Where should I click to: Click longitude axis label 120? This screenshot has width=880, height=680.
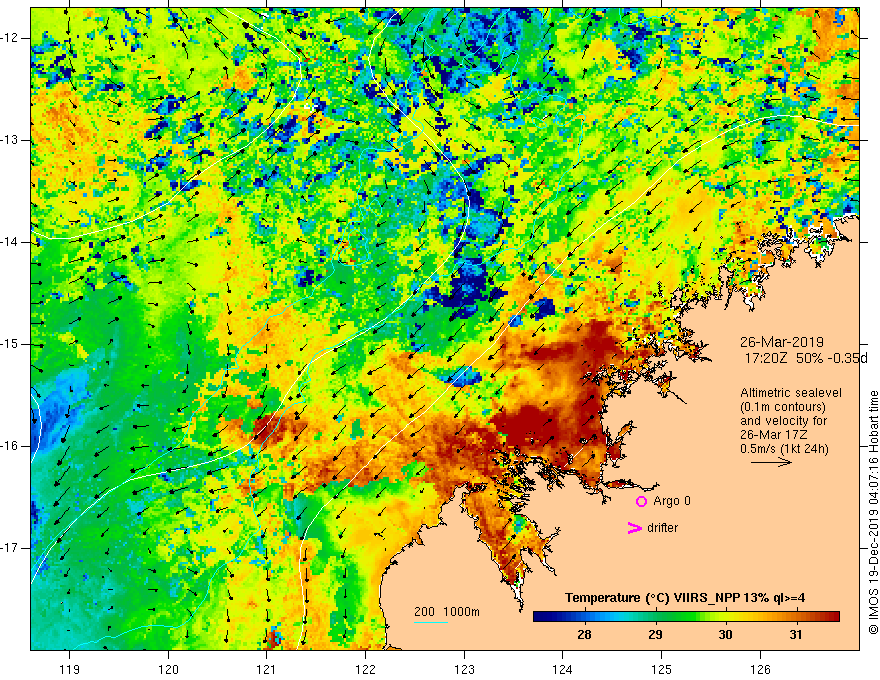pos(168,669)
